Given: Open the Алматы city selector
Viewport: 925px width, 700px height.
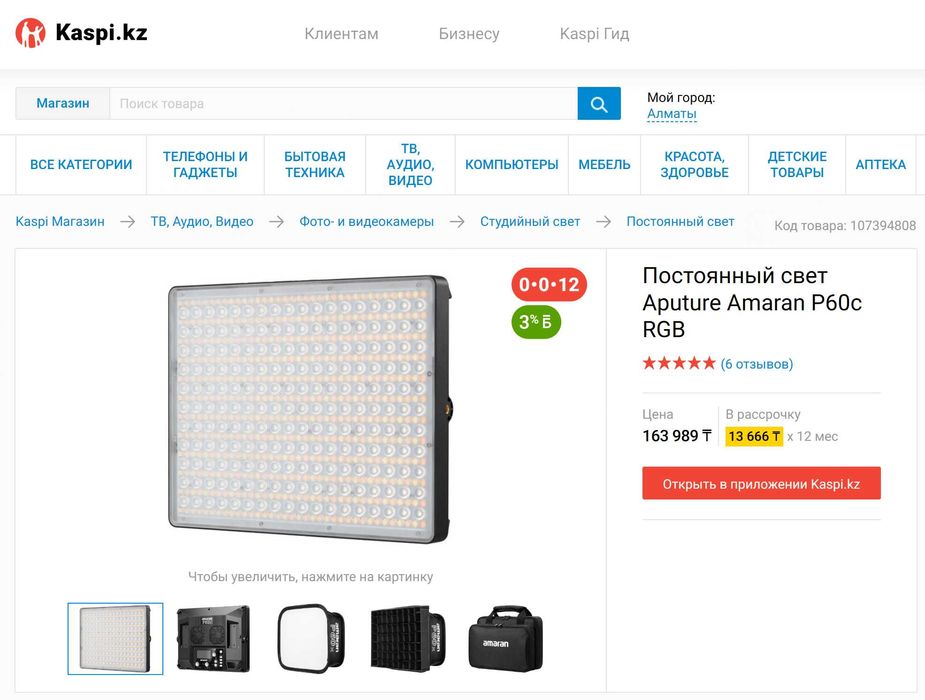Looking at the screenshot, I should click(x=671, y=114).
